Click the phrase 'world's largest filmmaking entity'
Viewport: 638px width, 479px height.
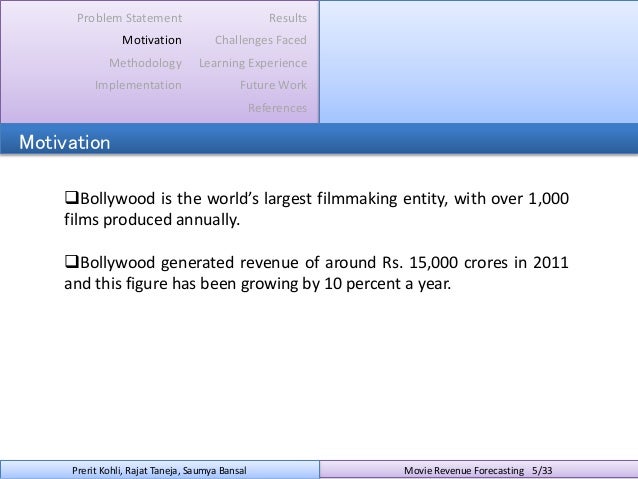pos(328,199)
